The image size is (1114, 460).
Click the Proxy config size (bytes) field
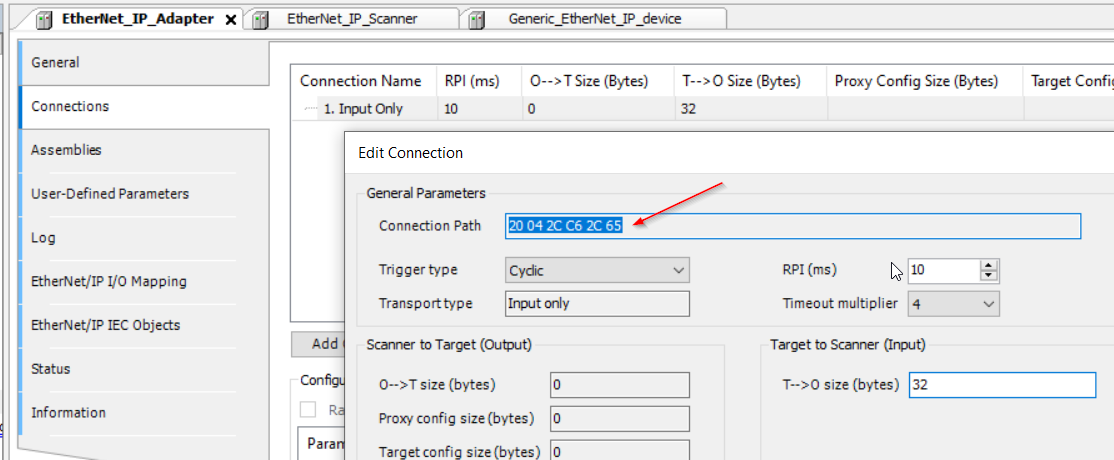point(620,418)
